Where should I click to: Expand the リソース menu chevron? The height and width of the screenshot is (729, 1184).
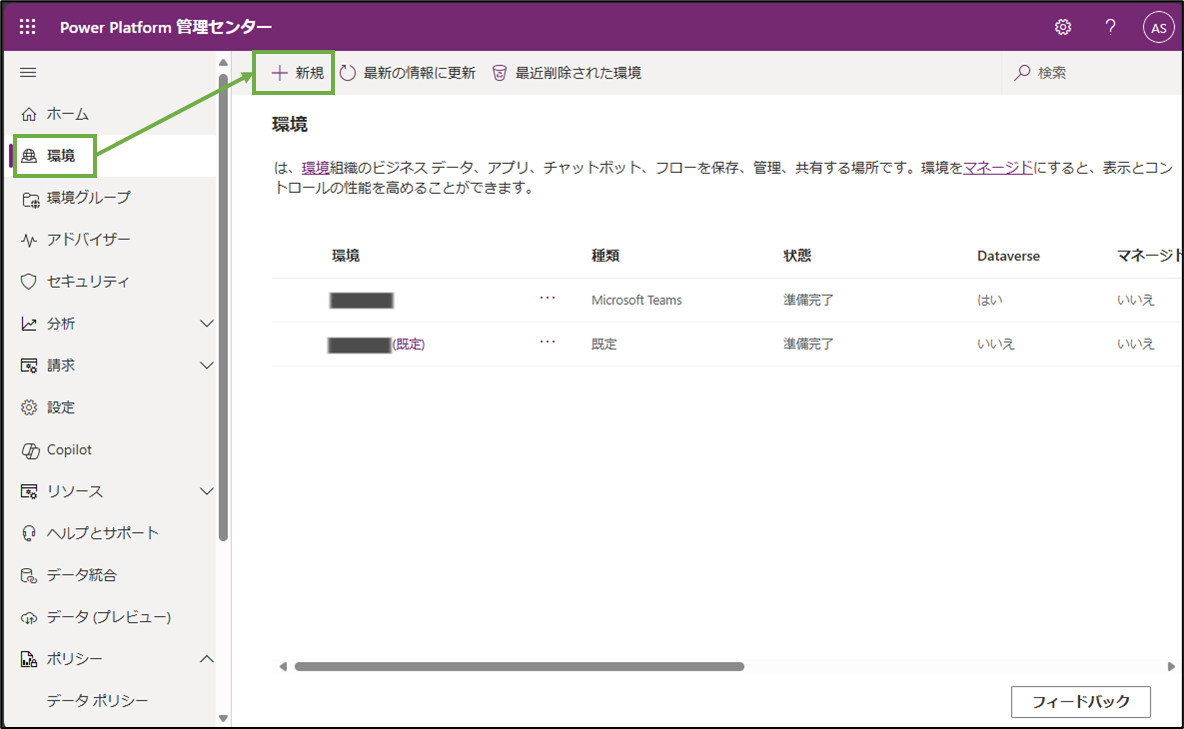coord(206,491)
